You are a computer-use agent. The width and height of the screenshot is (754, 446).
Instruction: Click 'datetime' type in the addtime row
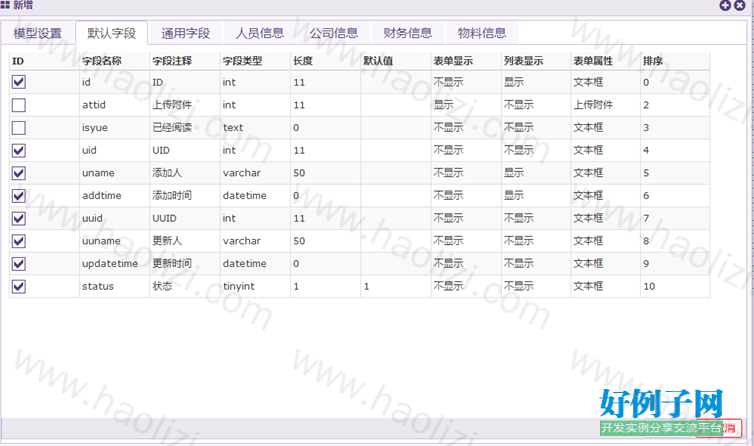[255, 195]
